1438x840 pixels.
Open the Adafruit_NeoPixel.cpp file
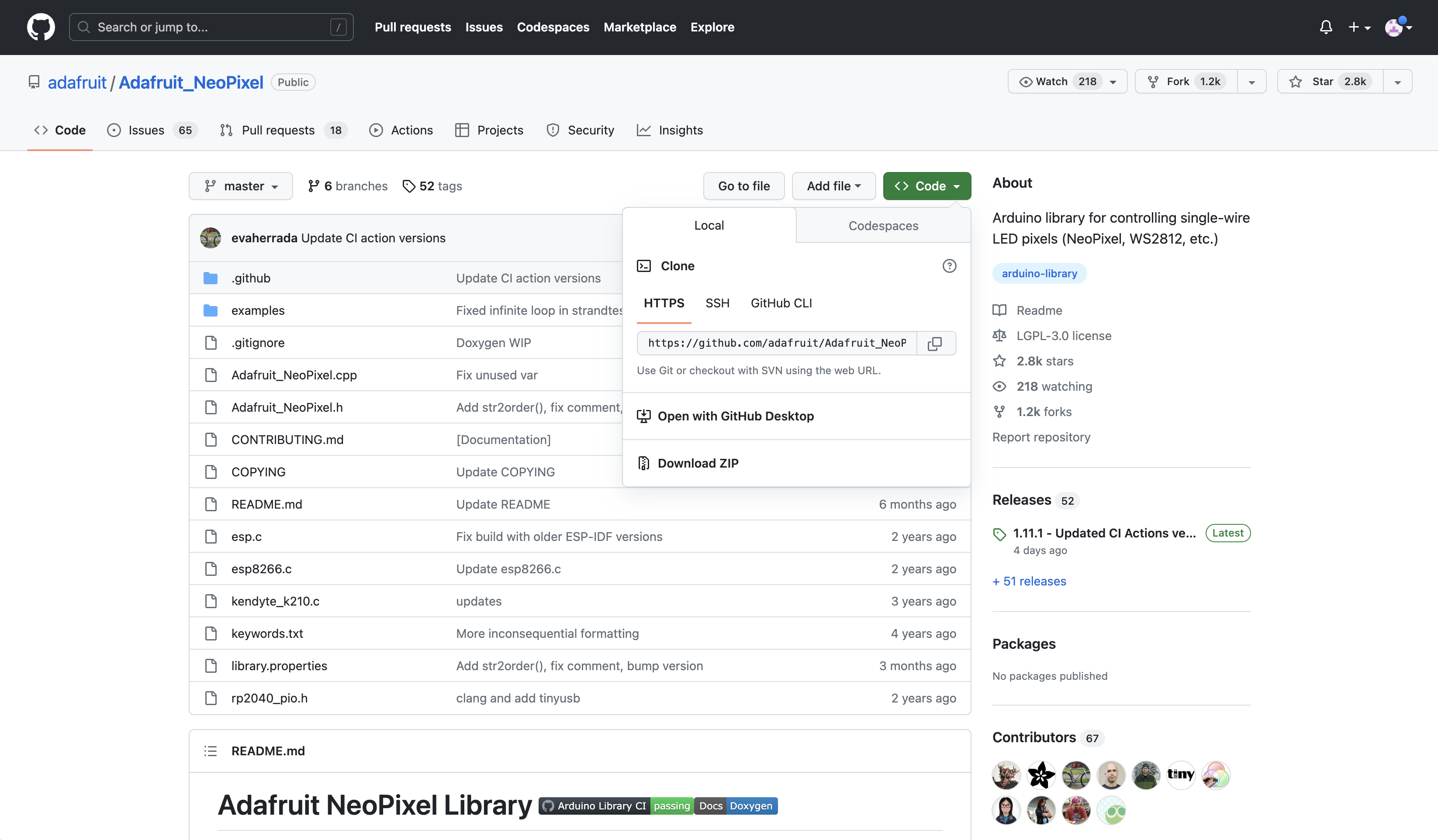pyautogui.click(x=294, y=375)
